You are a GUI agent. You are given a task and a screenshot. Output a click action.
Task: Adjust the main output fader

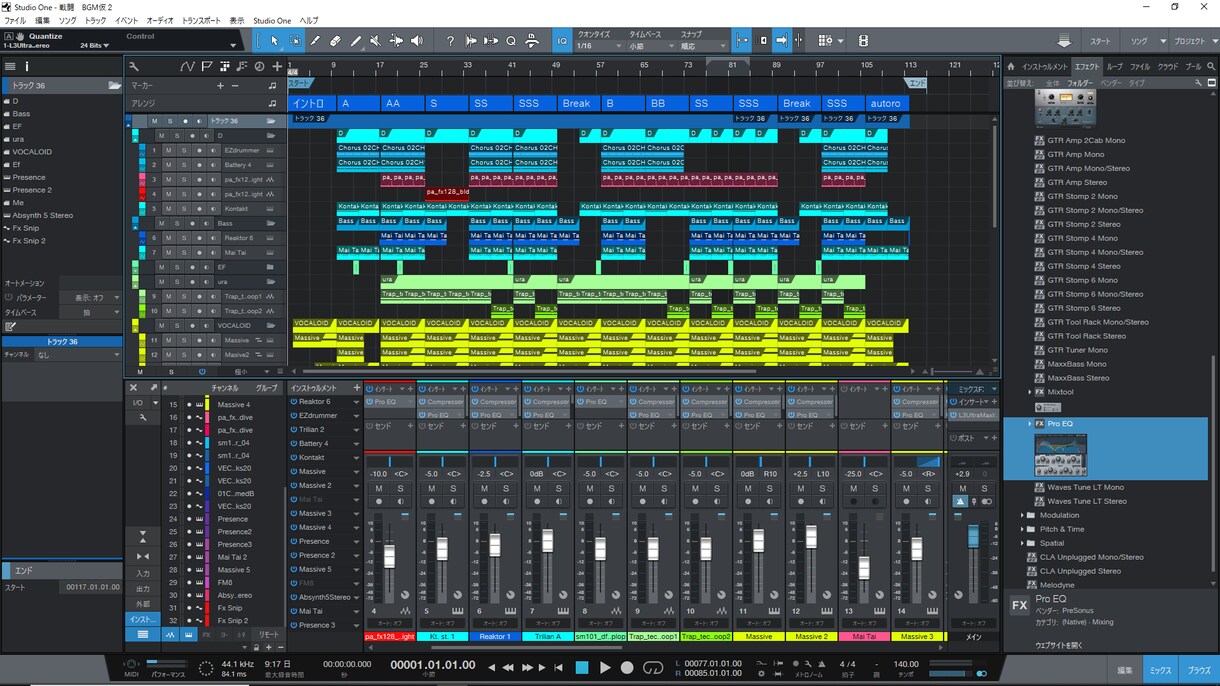972,537
